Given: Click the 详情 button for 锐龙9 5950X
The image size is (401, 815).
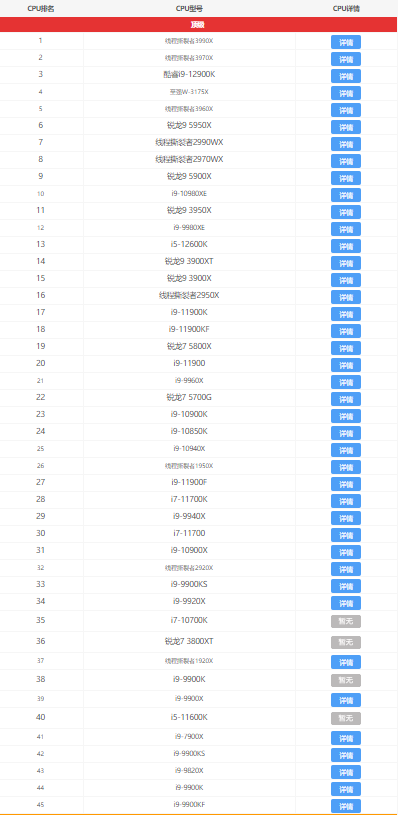Looking at the screenshot, I should pos(345,127).
